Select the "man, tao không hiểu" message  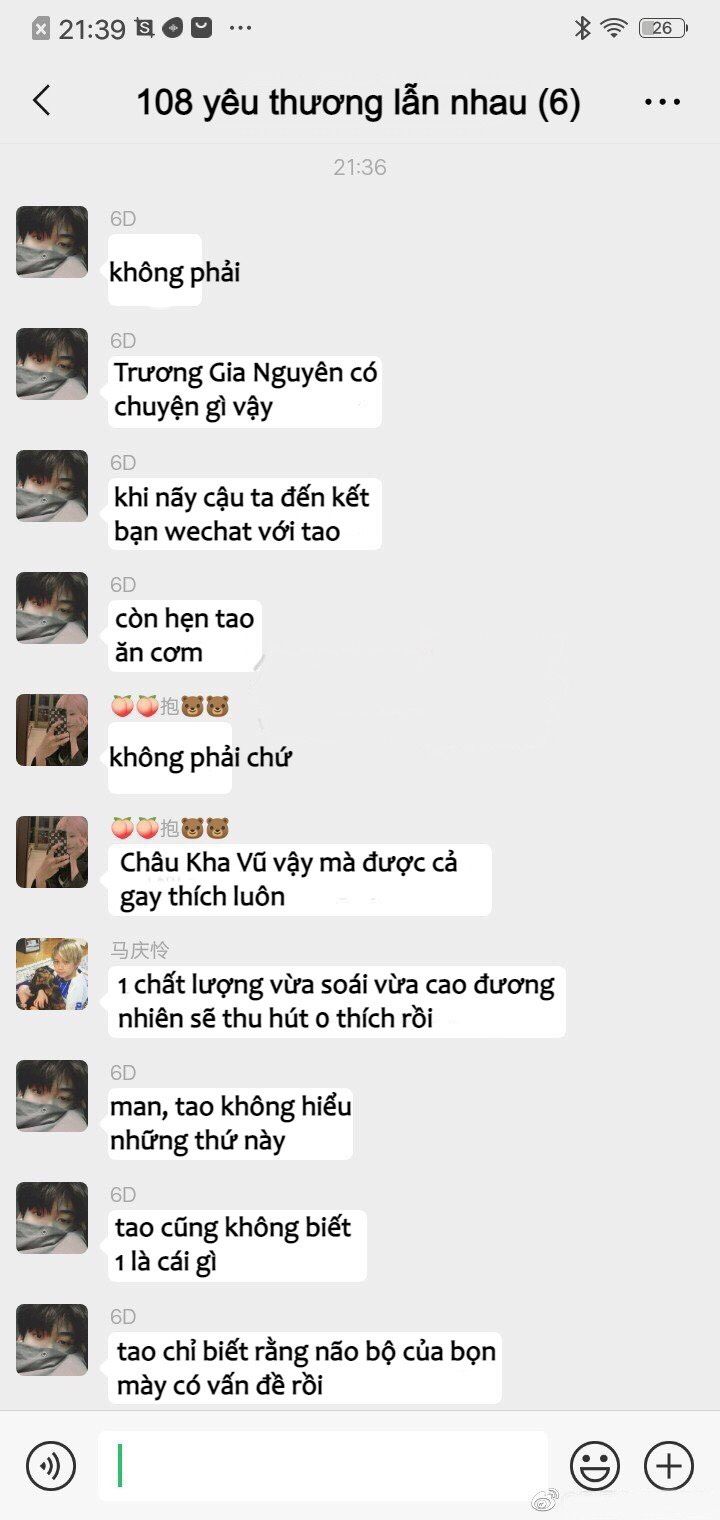coord(230,1123)
